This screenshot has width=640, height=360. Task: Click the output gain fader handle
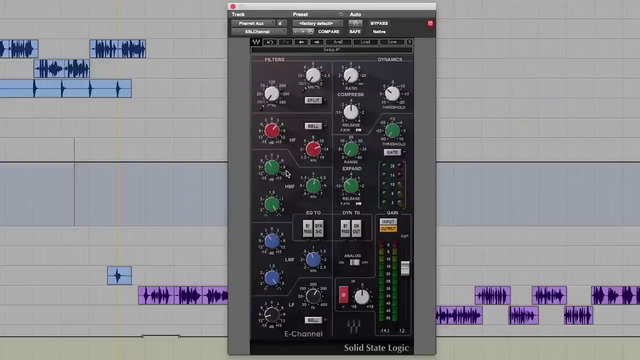(x=404, y=268)
